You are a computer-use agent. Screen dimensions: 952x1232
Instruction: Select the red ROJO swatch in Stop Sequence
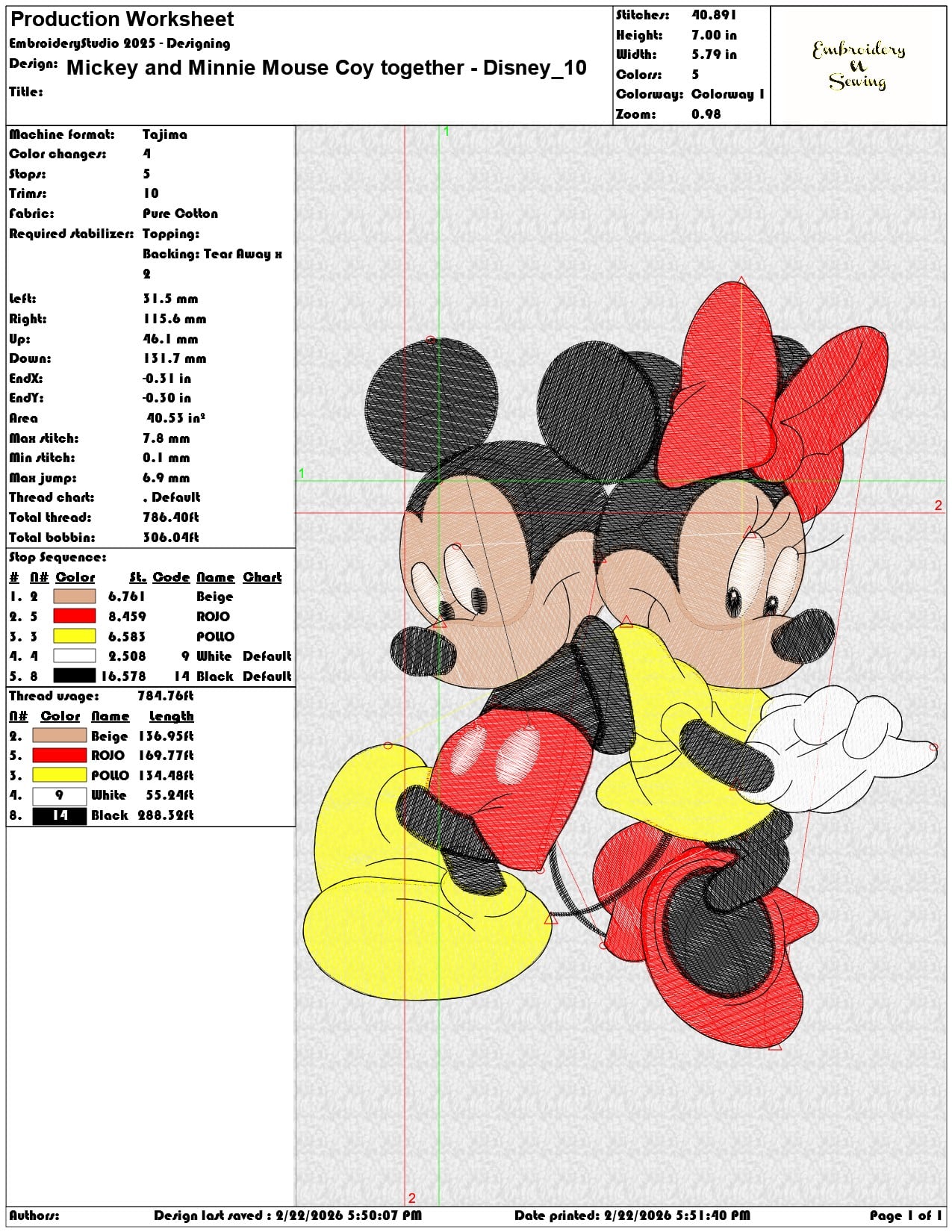75,616
